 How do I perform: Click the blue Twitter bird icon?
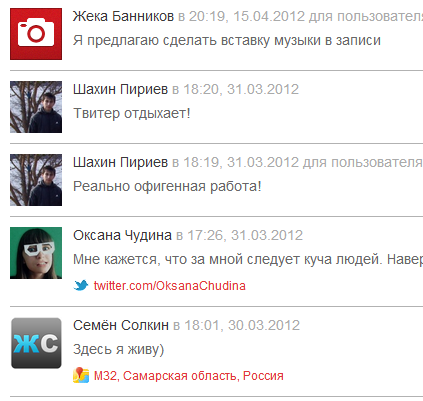coord(81,285)
